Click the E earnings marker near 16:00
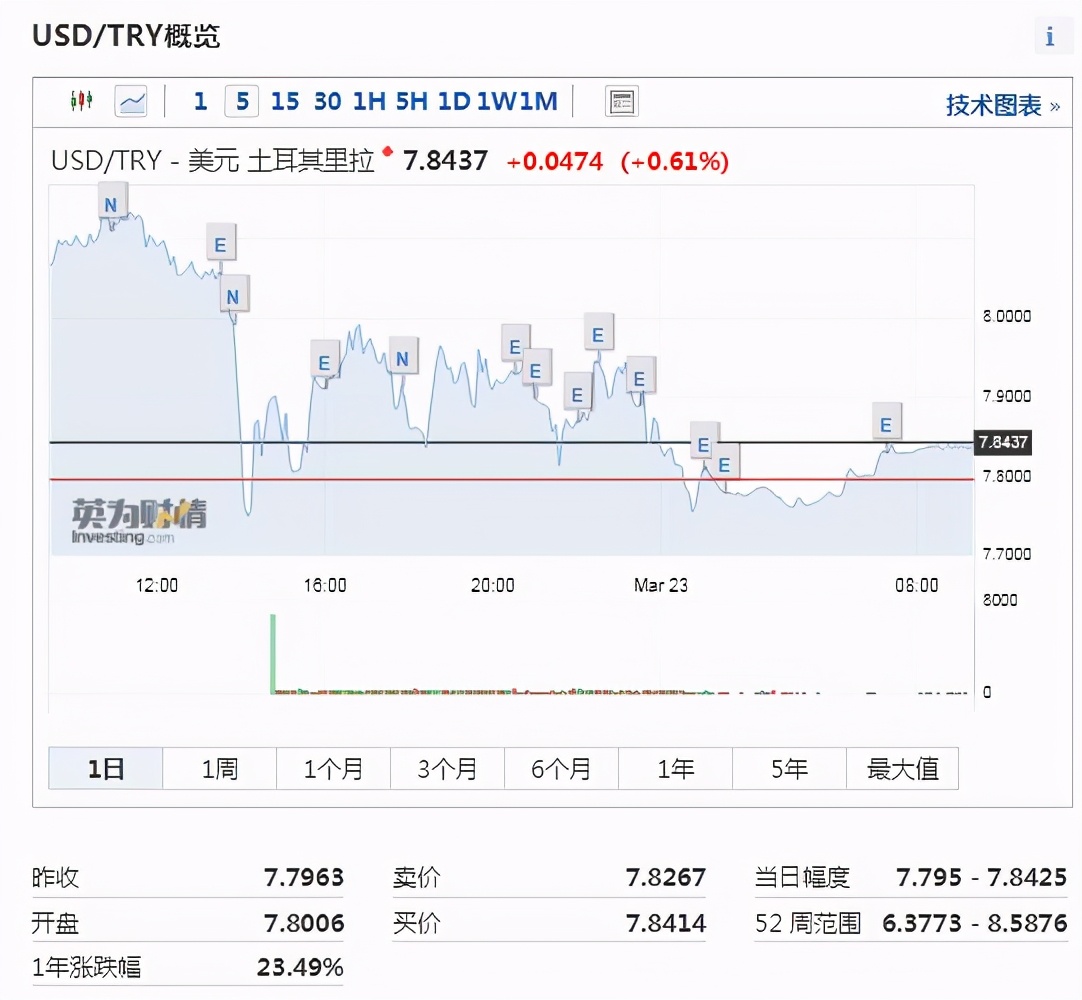This screenshot has height=1000, width=1082. pyautogui.click(x=324, y=361)
